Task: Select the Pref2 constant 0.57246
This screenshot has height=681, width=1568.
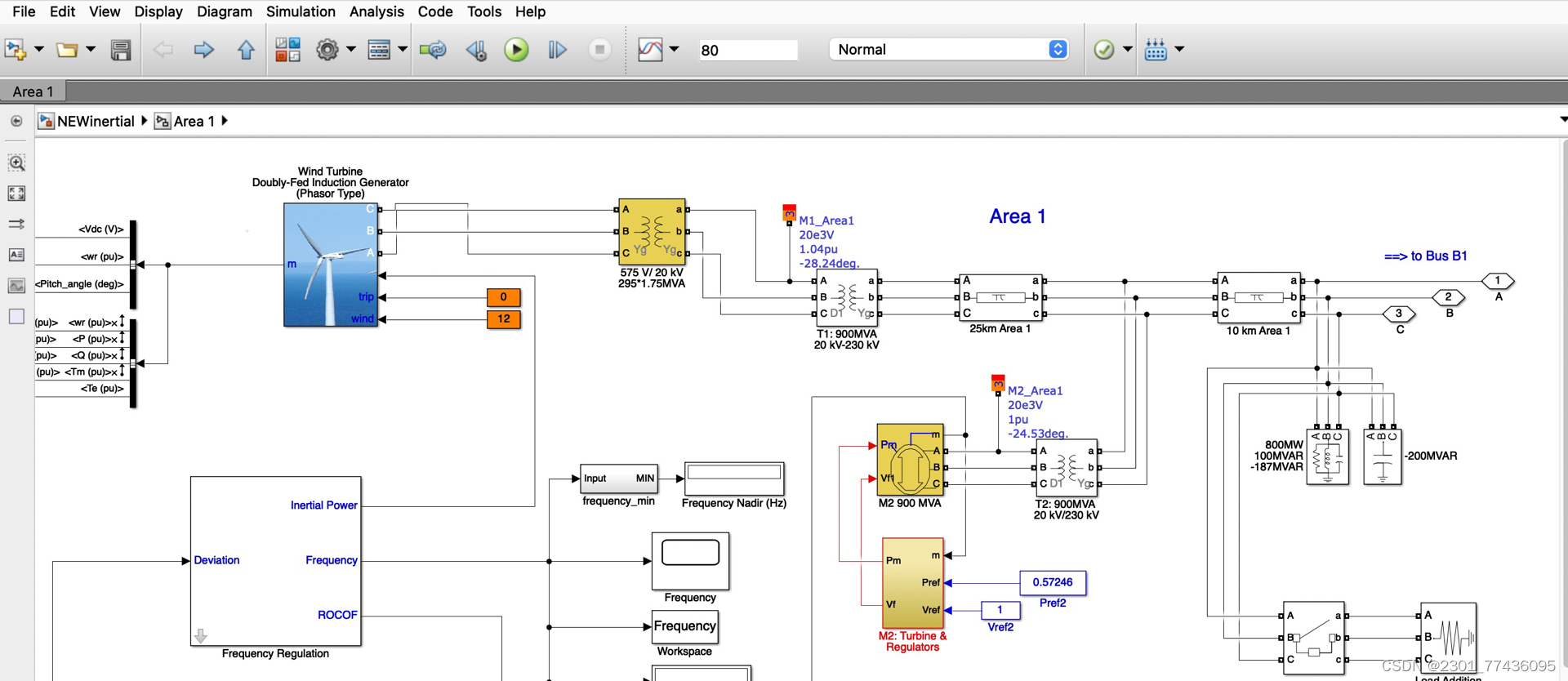Action: 1053,582
